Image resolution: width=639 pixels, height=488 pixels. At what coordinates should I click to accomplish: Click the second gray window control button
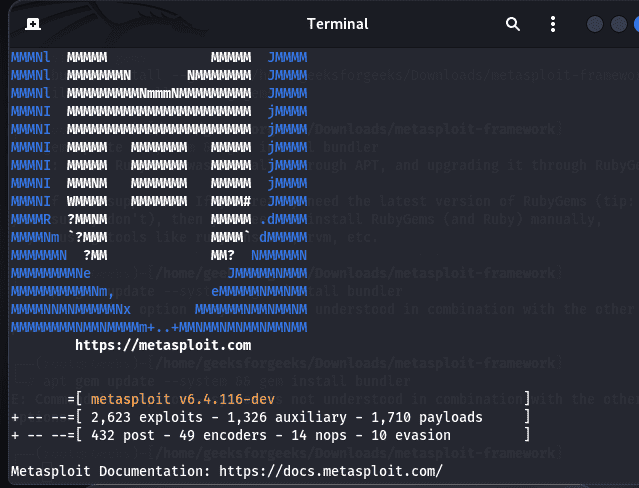(619, 24)
